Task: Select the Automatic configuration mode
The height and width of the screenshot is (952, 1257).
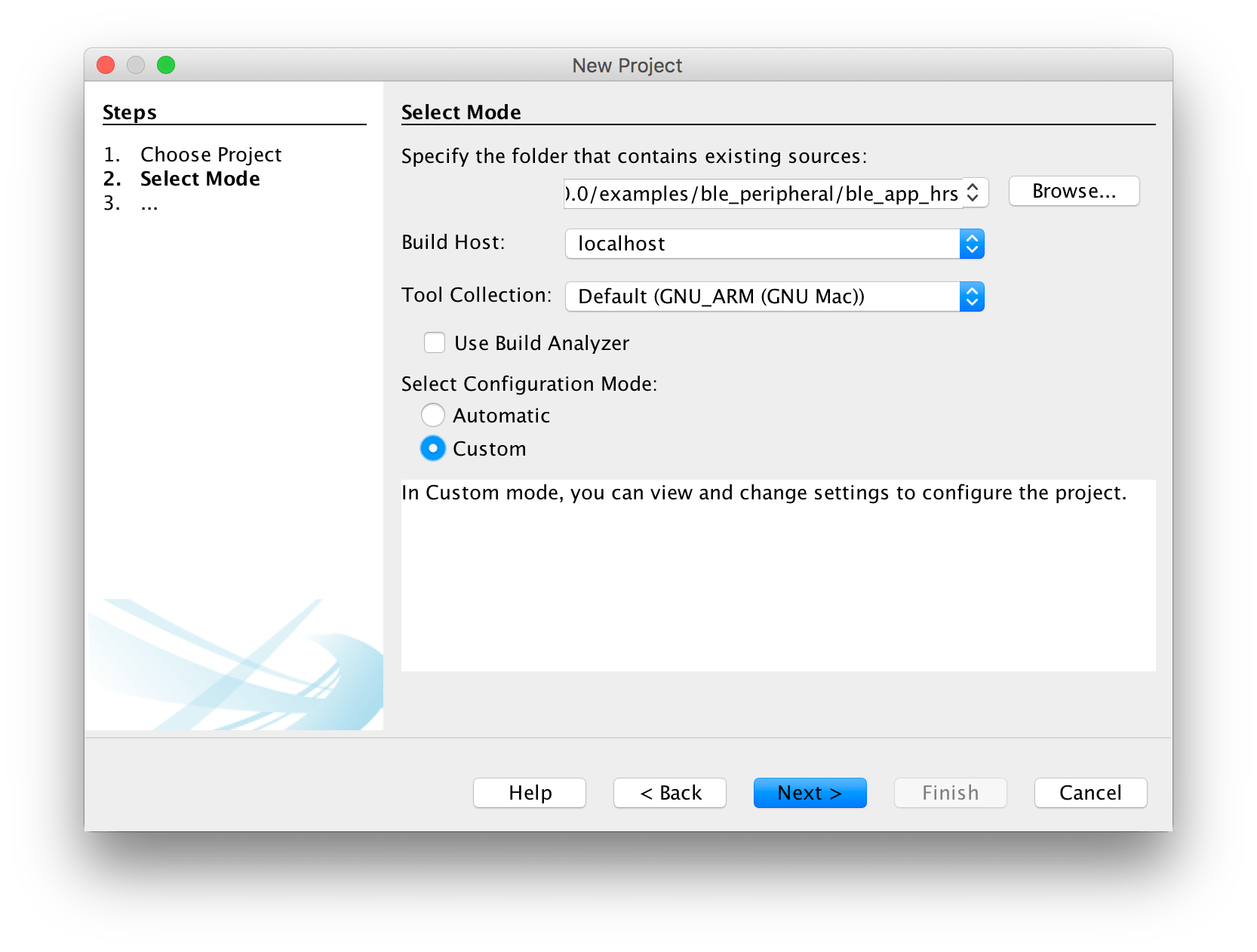Action: (x=433, y=416)
